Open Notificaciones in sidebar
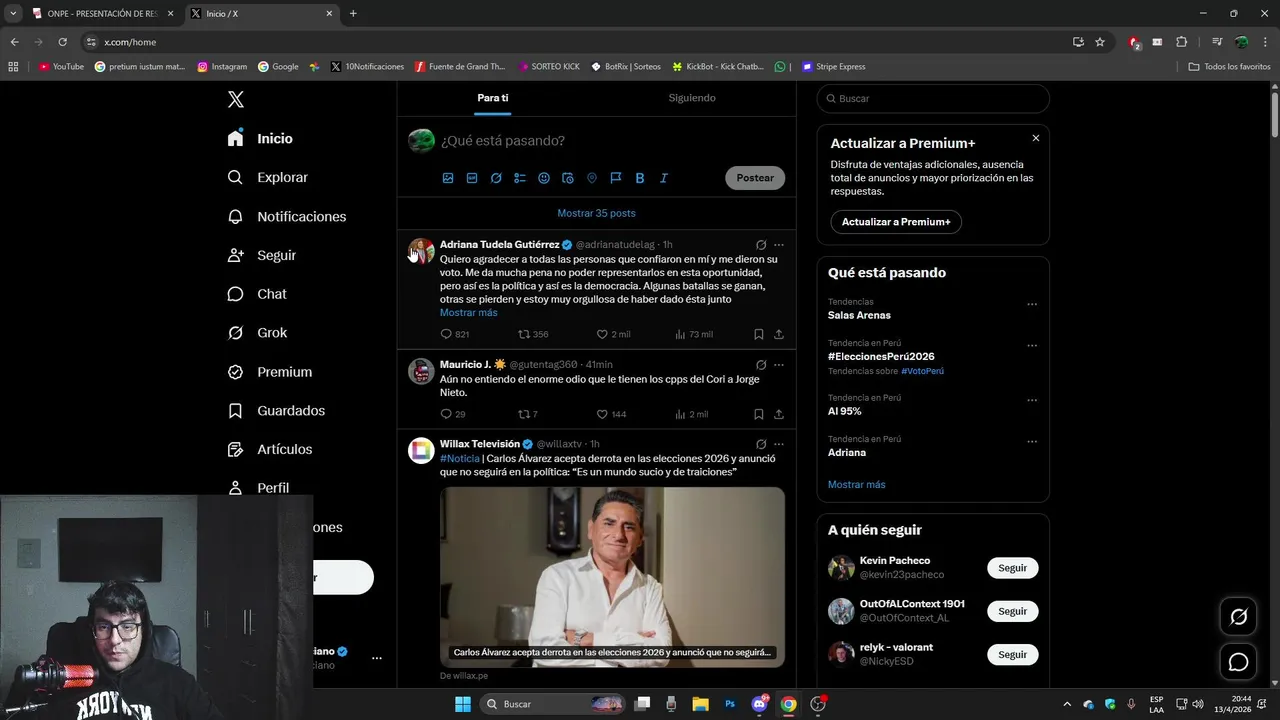The image size is (1280, 720). pos(286,216)
